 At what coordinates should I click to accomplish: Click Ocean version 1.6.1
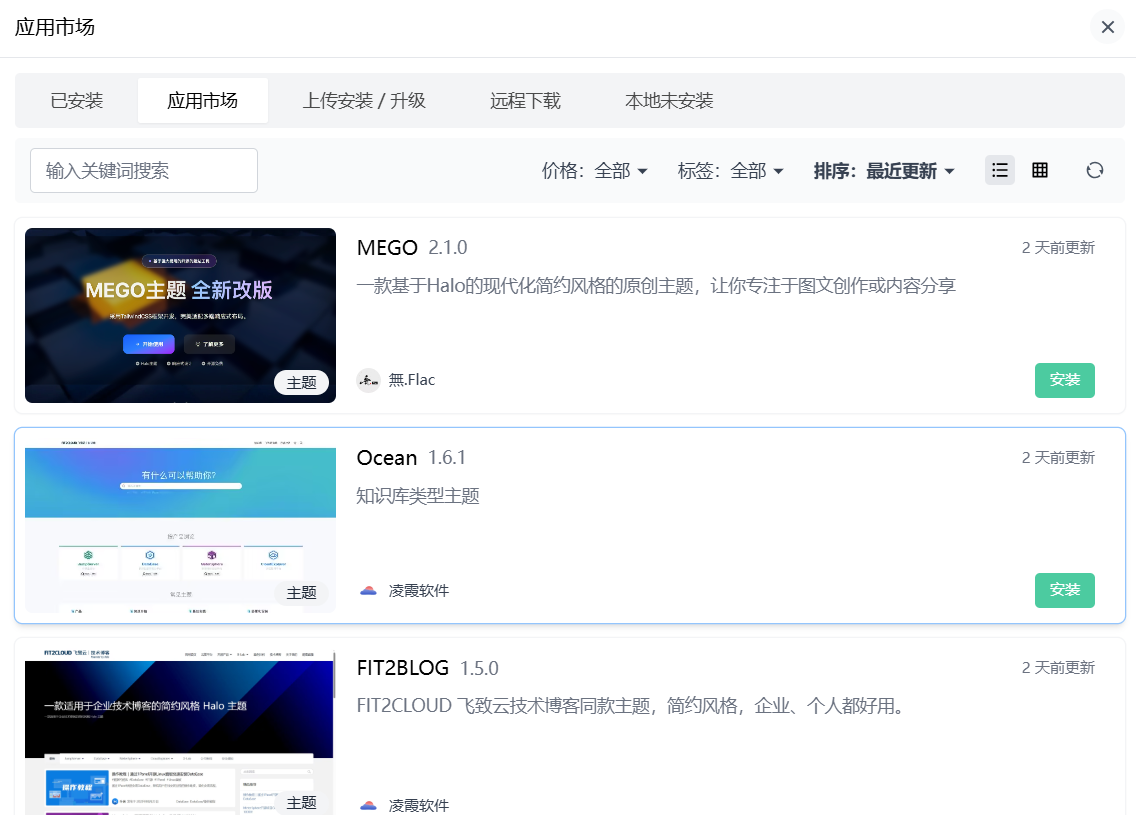click(447, 458)
